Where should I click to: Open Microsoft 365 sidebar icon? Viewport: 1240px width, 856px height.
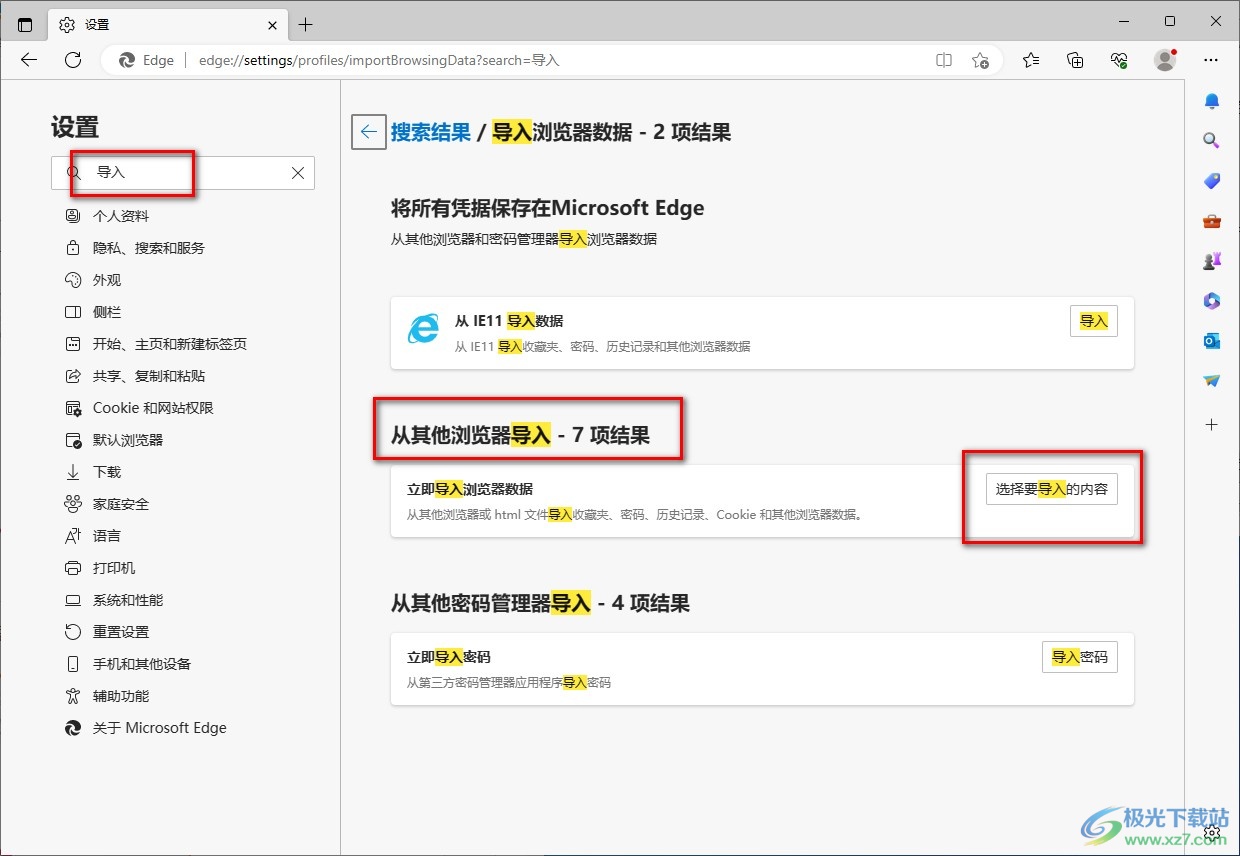[1212, 301]
